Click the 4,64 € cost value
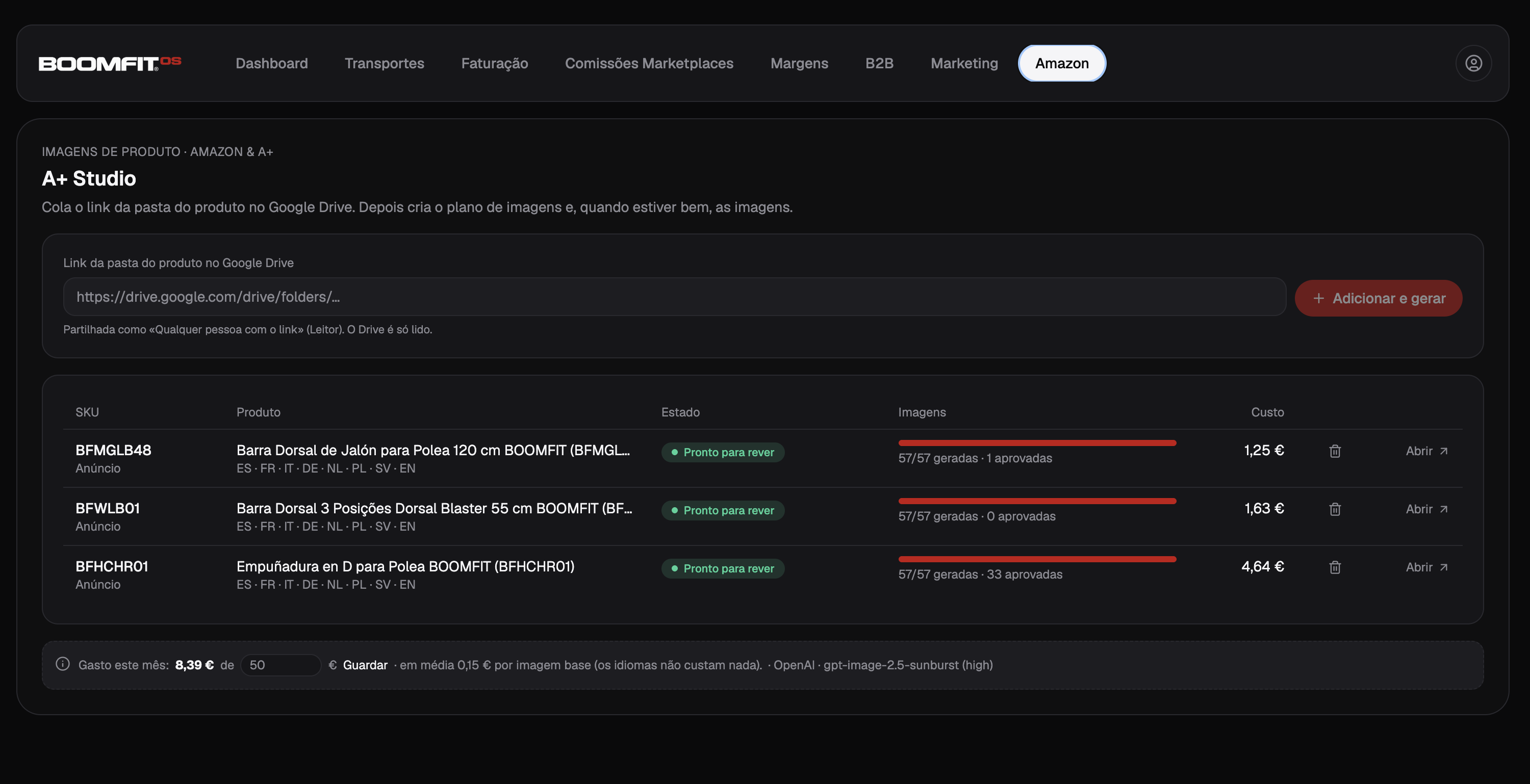The width and height of the screenshot is (1530, 784). point(1263,566)
